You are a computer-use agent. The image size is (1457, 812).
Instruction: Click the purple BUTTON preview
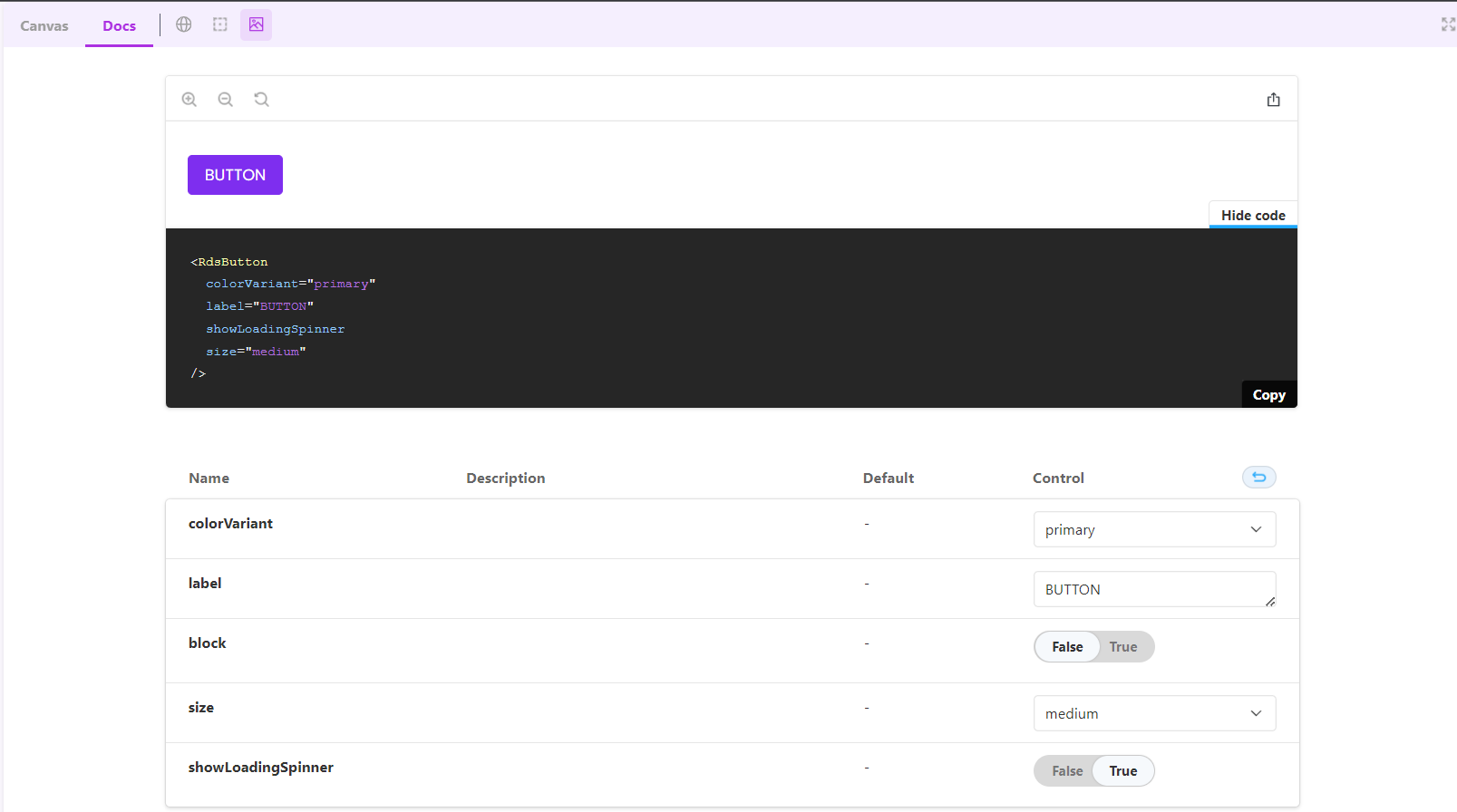(235, 175)
